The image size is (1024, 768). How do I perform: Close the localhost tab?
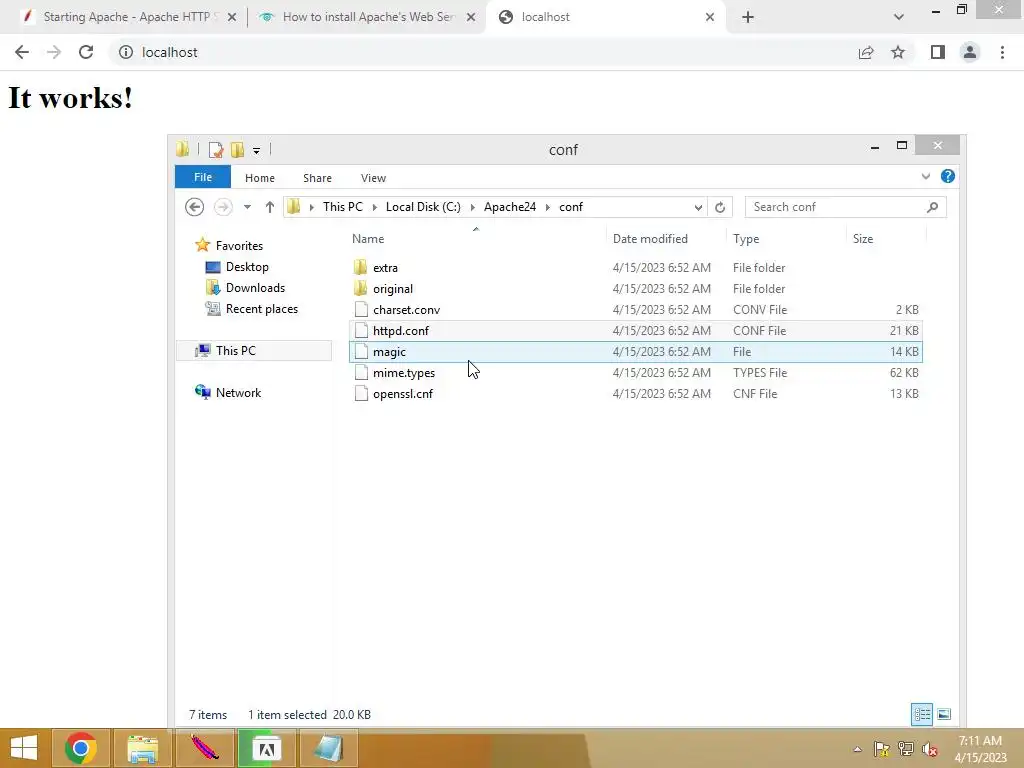point(710,17)
